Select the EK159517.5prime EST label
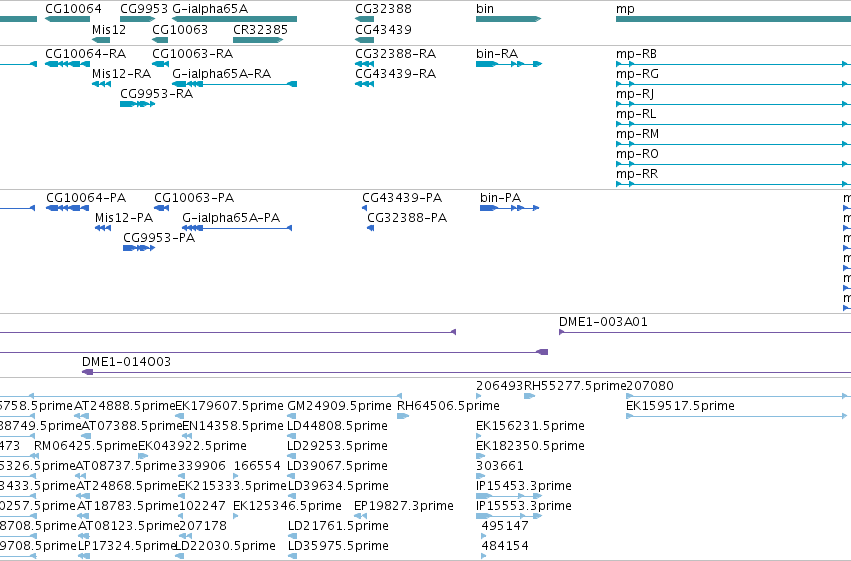This screenshot has height=561, width=851. pos(680,406)
